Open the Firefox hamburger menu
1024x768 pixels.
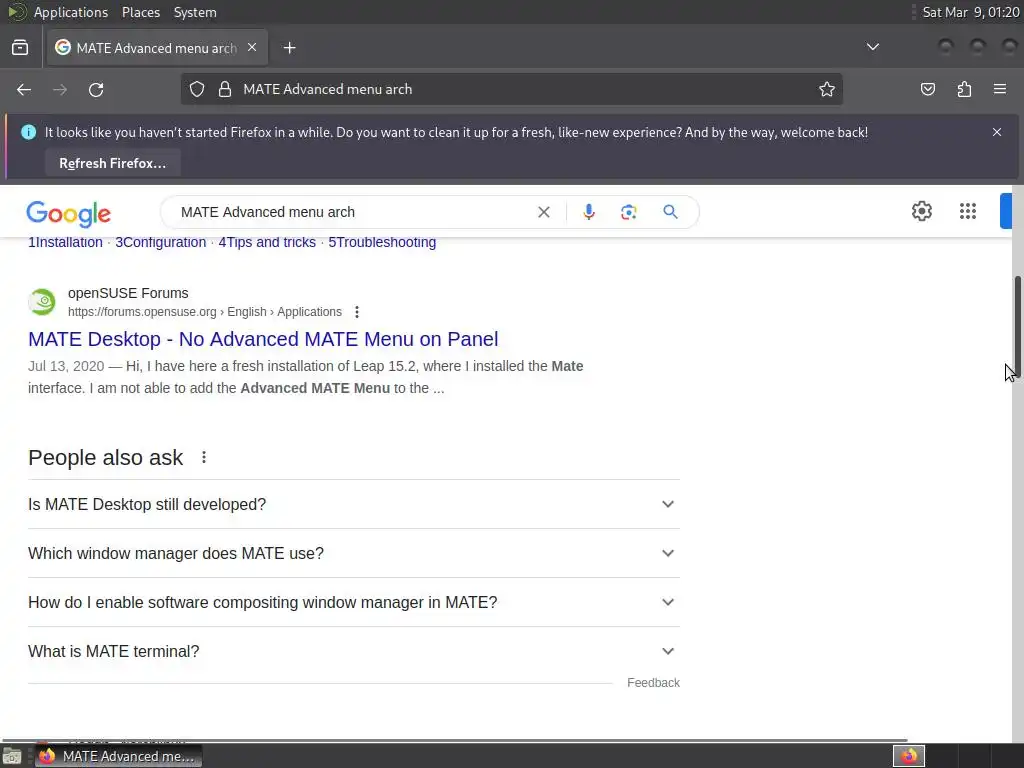(1000, 89)
